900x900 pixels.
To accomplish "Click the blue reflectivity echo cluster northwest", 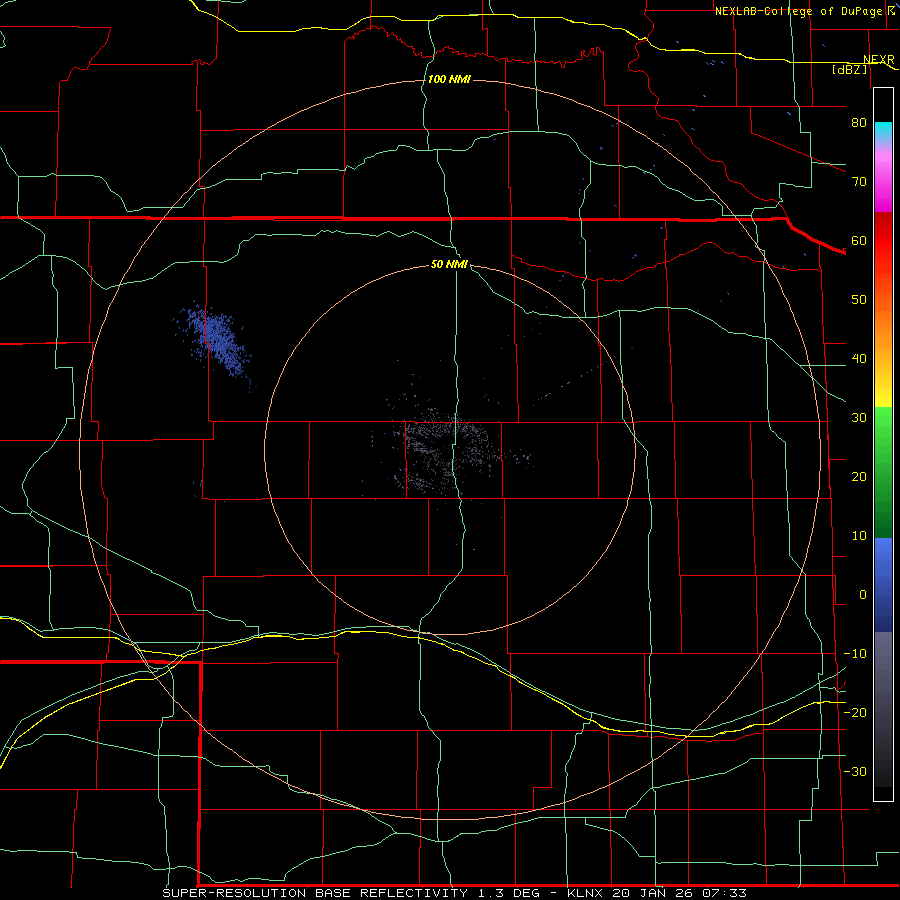I will click(x=215, y=342).
